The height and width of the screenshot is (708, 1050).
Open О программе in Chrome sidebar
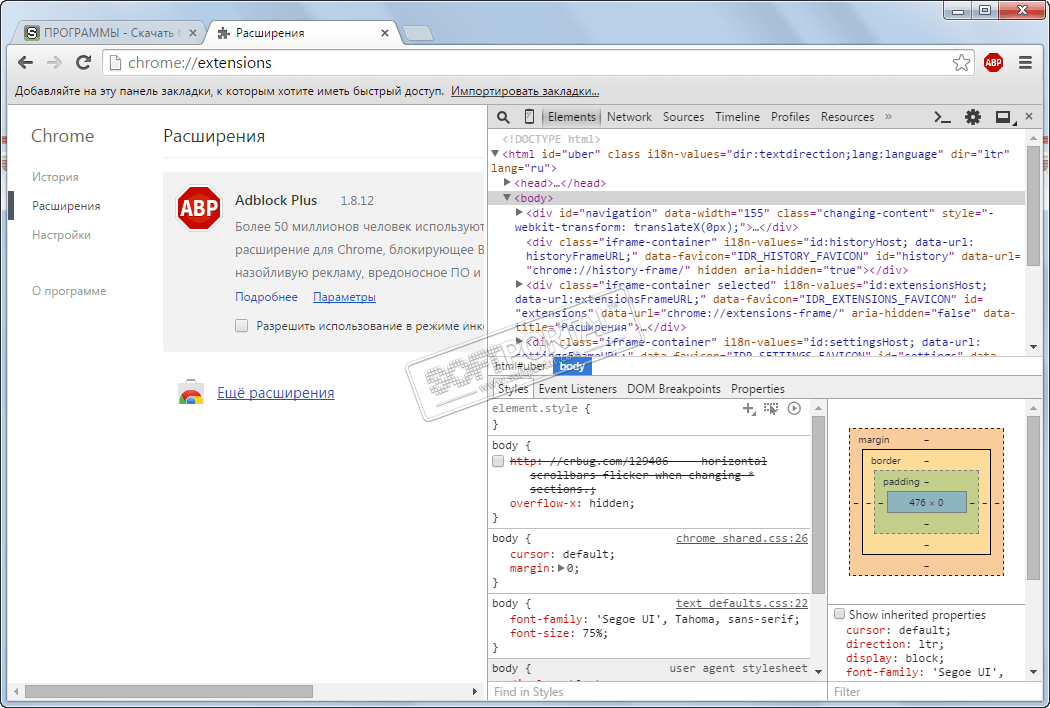click(69, 291)
